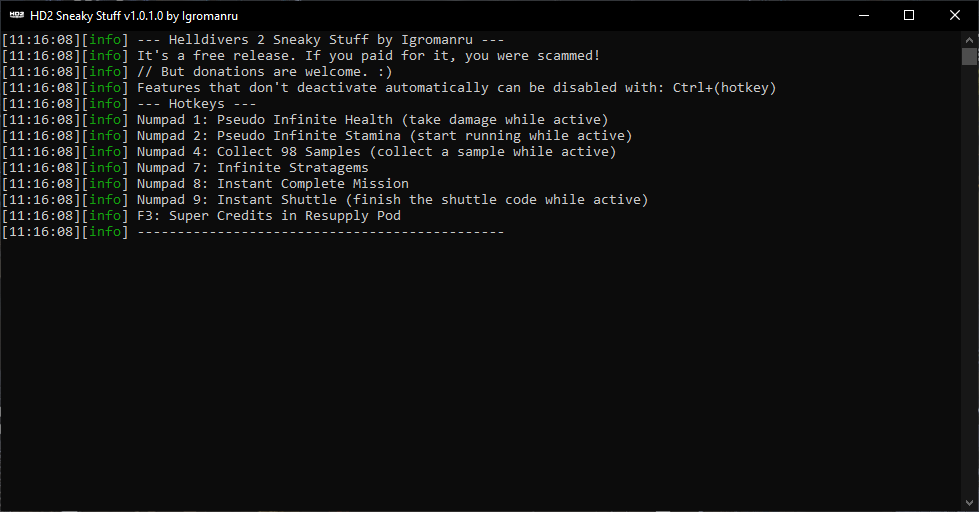This screenshot has height=512, width=979.
Task: Click the Instant Complete Mission line
Action: (x=205, y=184)
